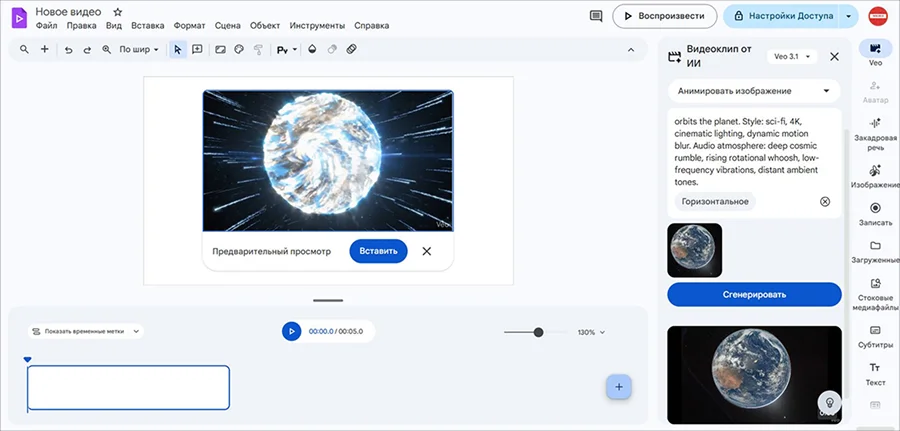The image size is (900, 431).
Task: Remove the Горизонтальное option with x icon
Action: [825, 201]
